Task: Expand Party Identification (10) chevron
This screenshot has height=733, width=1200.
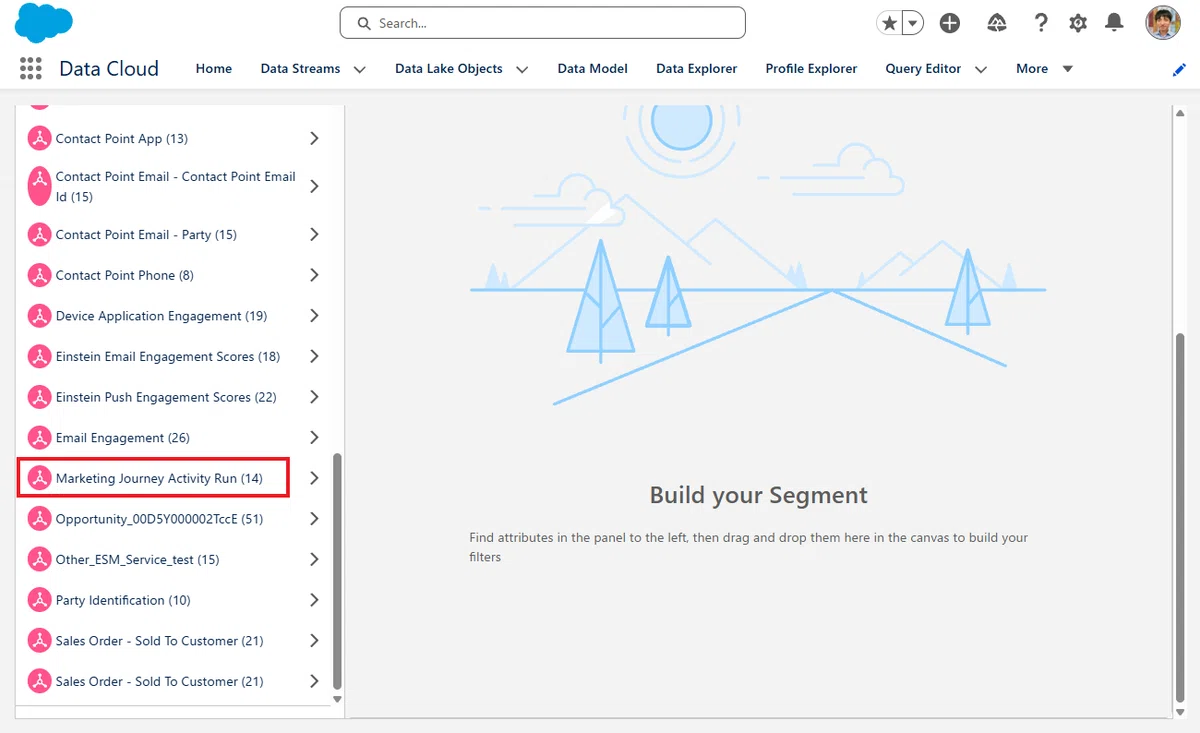Action: pyautogui.click(x=314, y=600)
